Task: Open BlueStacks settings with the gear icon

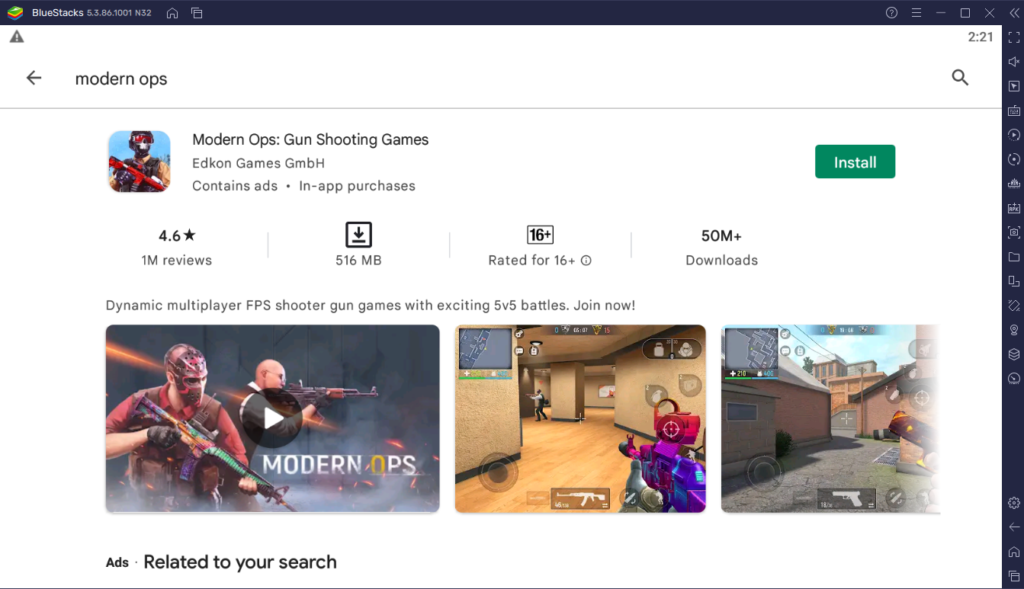Action: pos(1013,503)
